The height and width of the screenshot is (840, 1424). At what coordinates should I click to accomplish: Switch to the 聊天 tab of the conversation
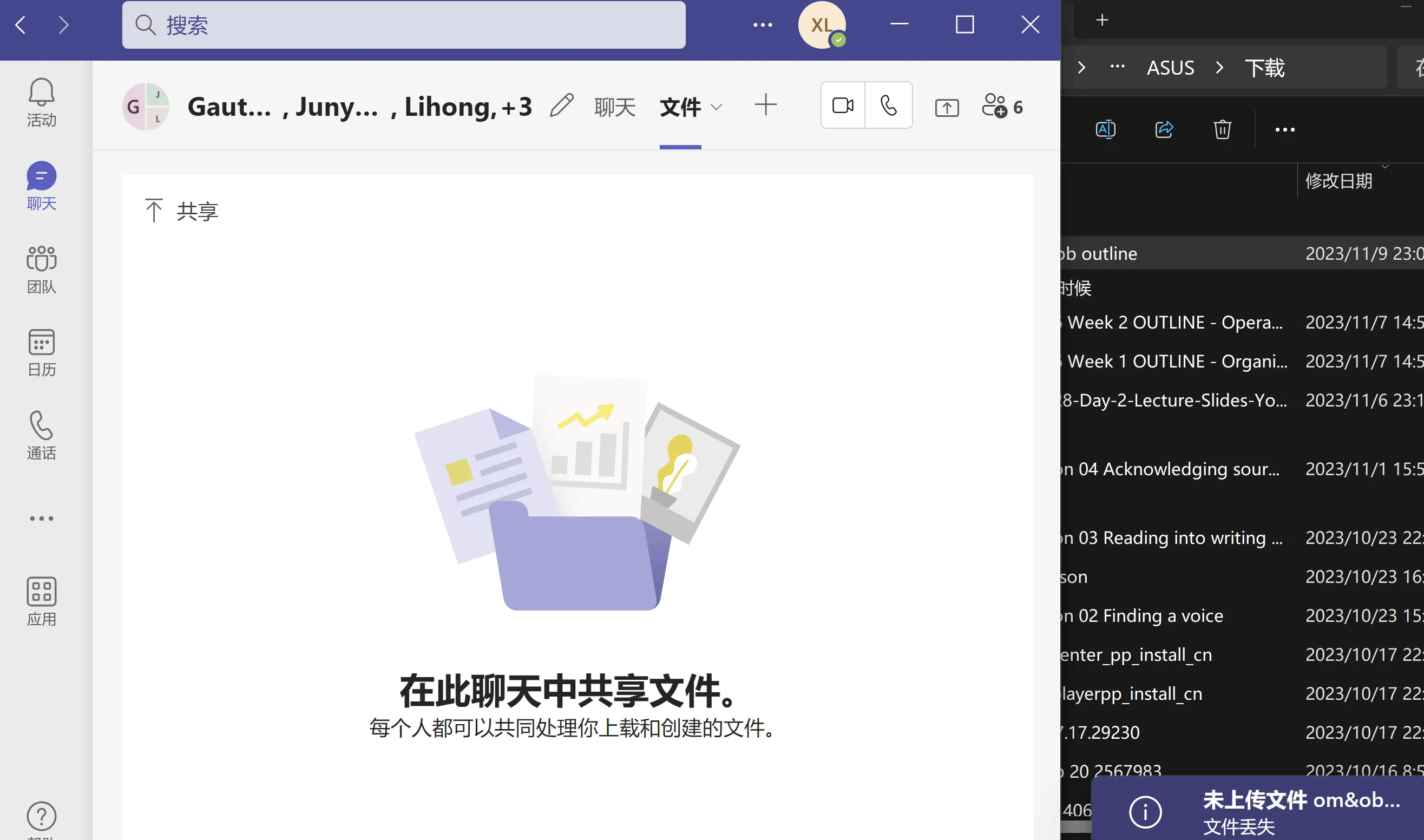[615, 107]
